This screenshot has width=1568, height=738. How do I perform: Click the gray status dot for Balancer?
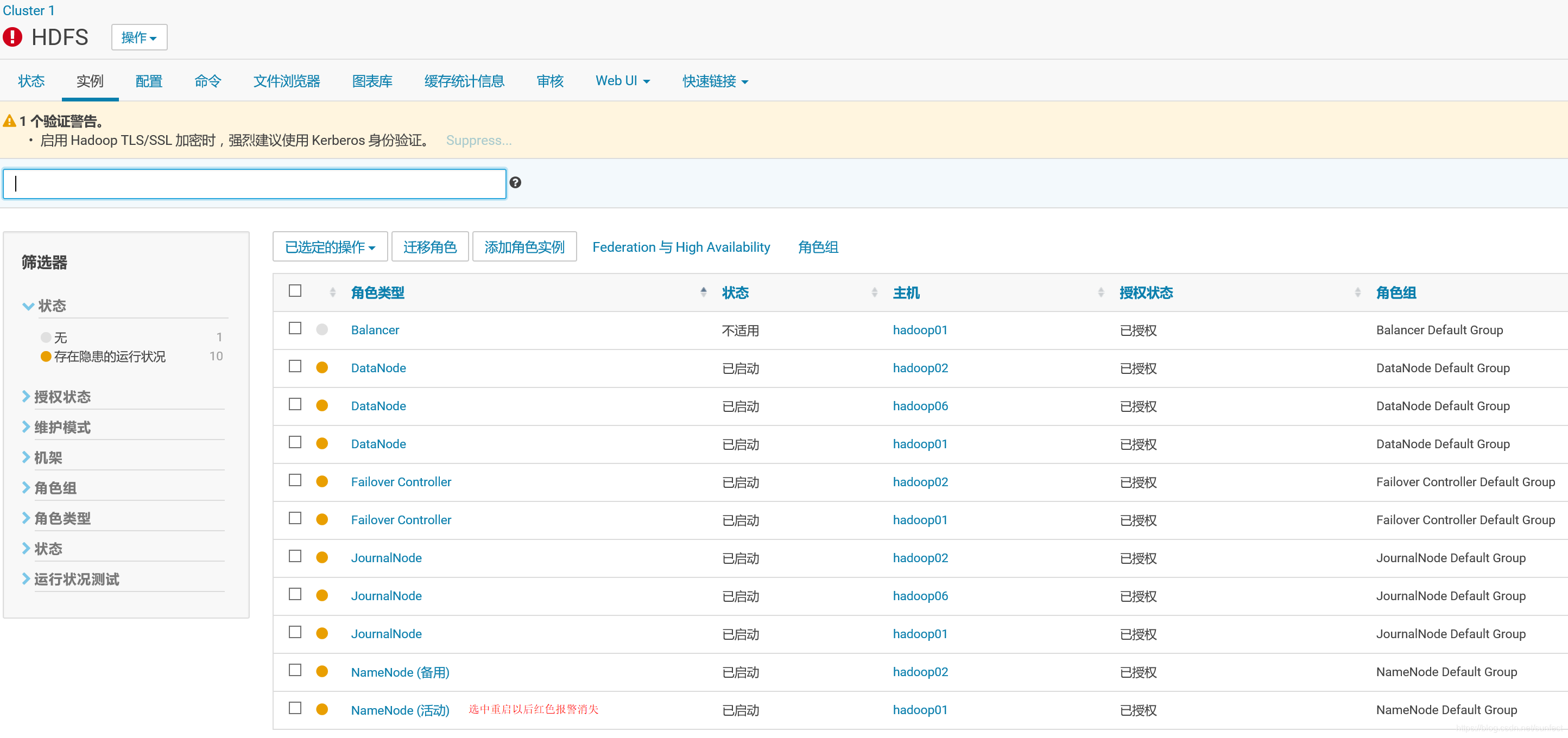point(322,330)
